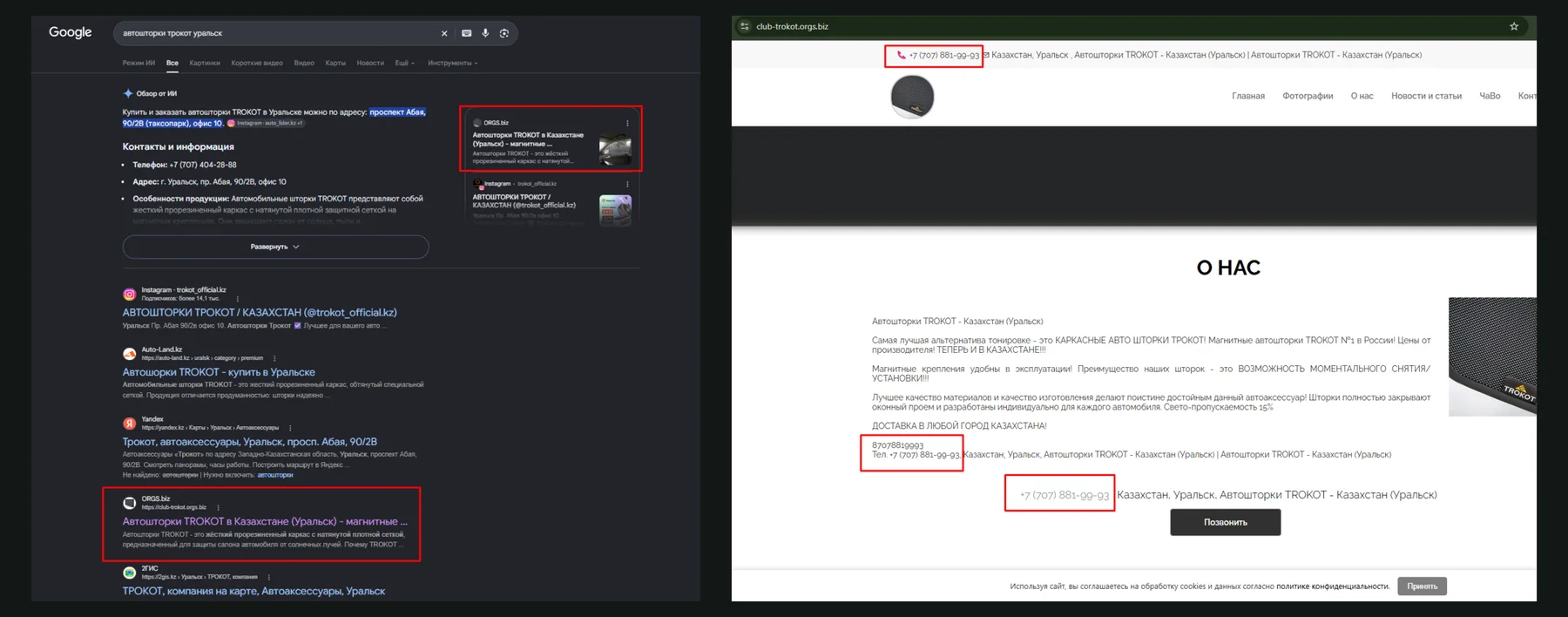Expand the AI overview with 'Развернуть'
This screenshot has height=617, width=1568.
click(x=275, y=247)
